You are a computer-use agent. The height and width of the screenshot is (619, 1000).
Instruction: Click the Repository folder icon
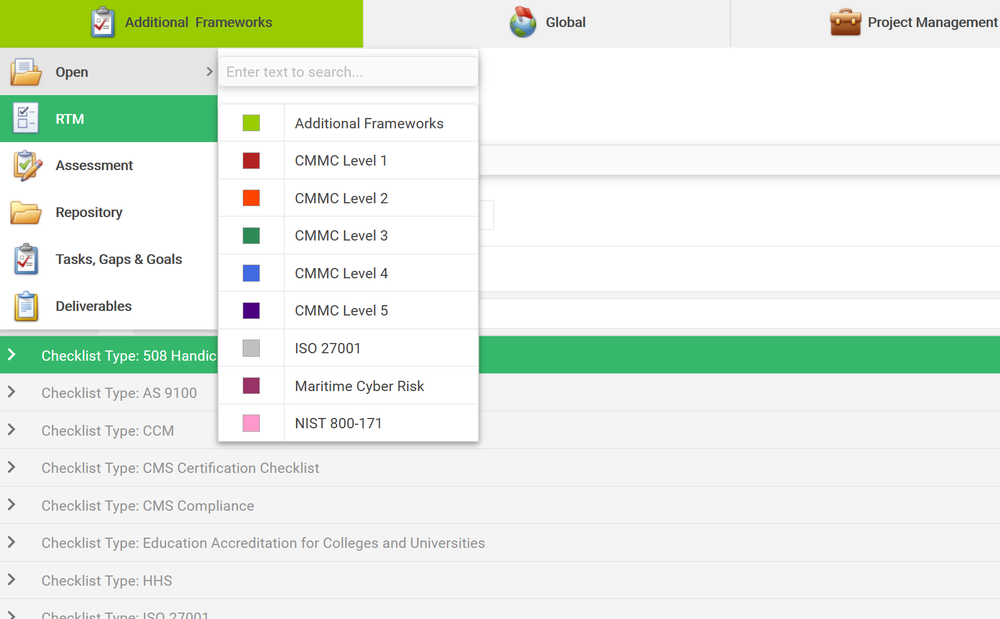point(26,213)
